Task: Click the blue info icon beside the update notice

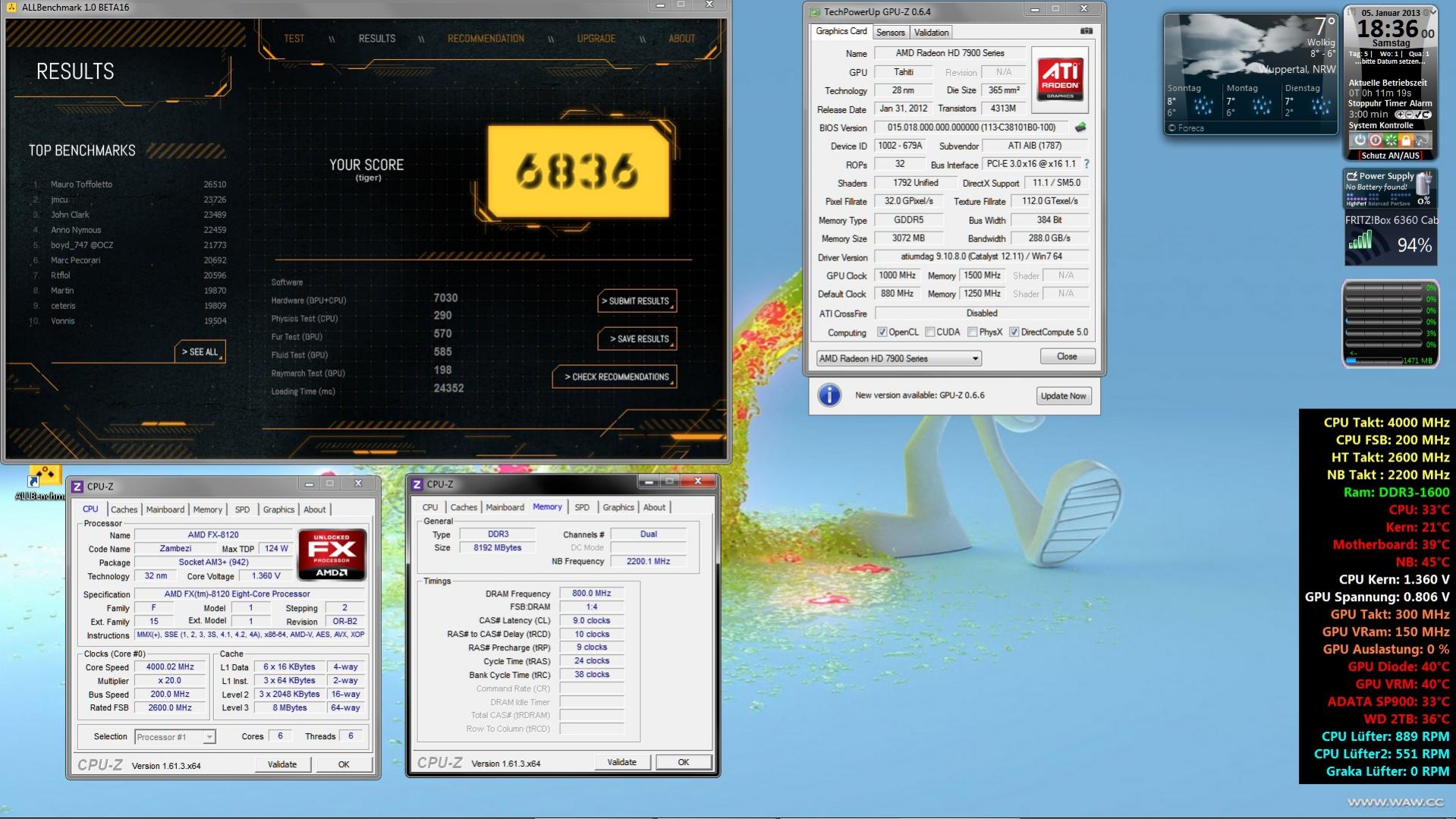Action: pos(829,395)
